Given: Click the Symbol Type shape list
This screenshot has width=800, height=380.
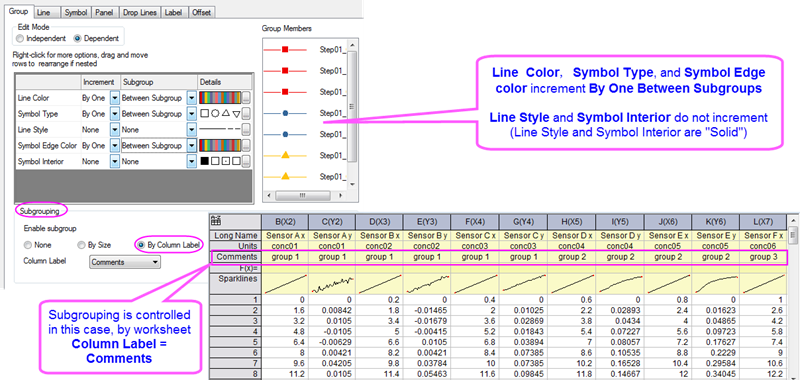Looking at the screenshot, I should pyautogui.click(x=219, y=114).
